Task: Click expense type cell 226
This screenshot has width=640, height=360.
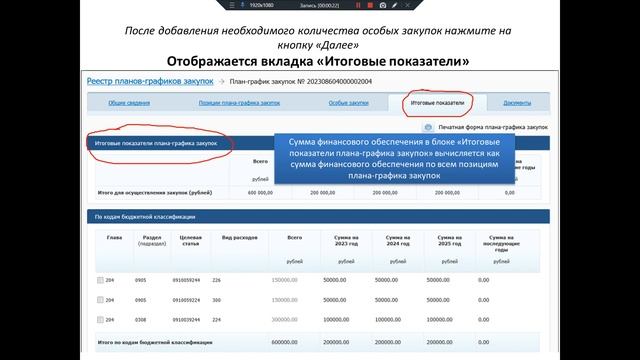Action: point(216,280)
